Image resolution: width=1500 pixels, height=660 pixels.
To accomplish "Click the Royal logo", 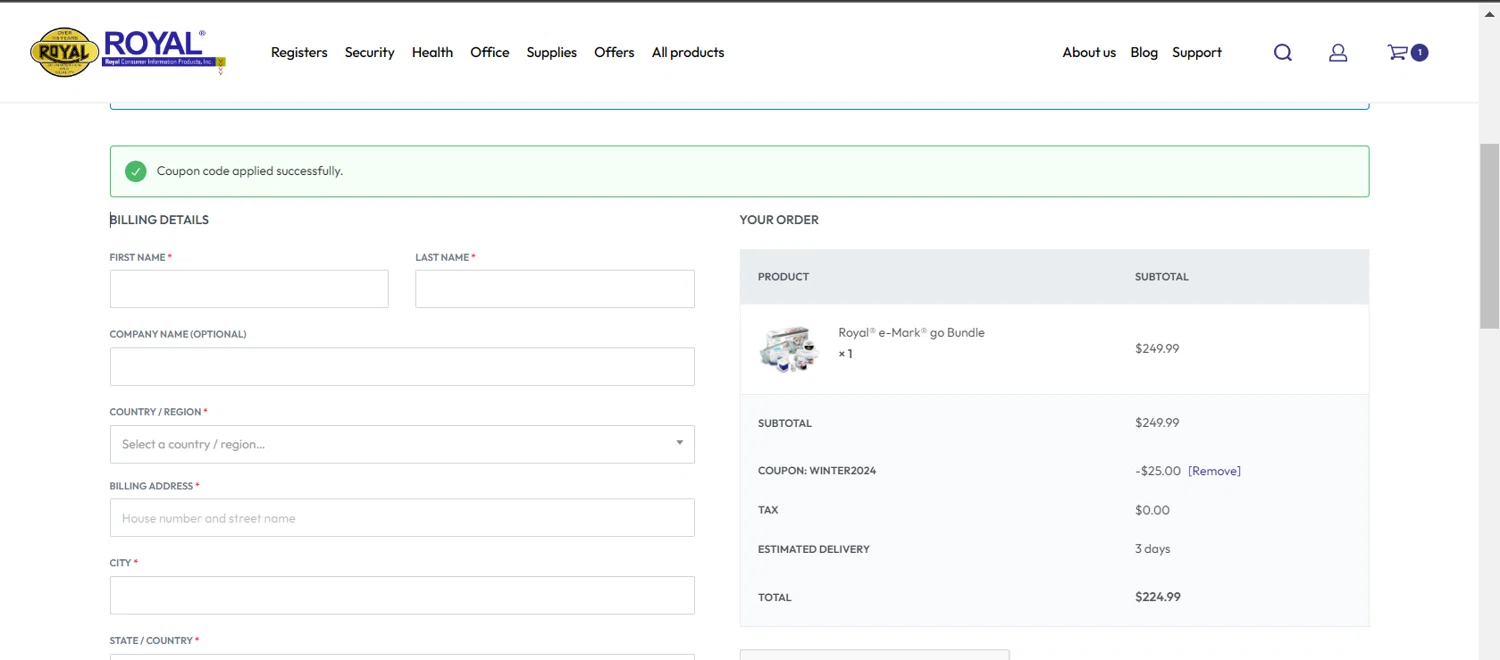I will tap(128, 52).
